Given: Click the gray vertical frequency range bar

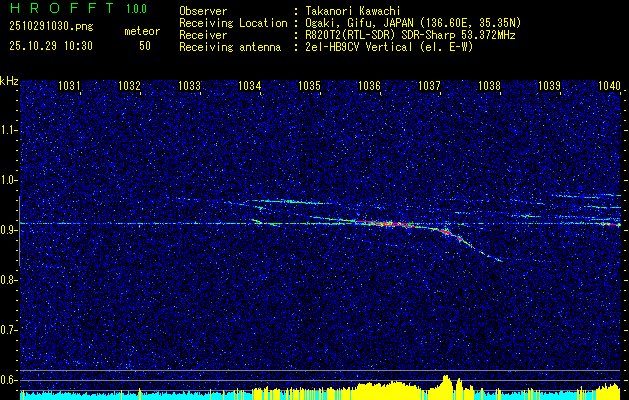Looking at the screenshot, I should click(x=19, y=231).
